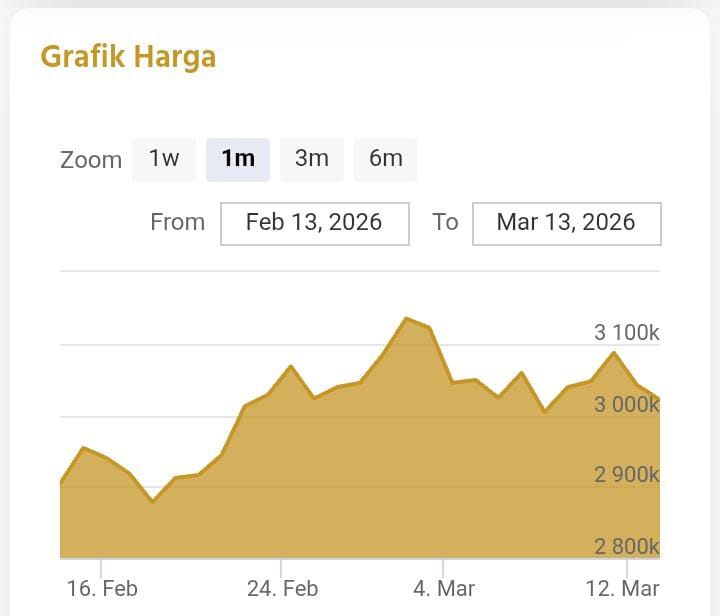Click the To label text
This screenshot has height=616, width=720.
coord(445,222)
